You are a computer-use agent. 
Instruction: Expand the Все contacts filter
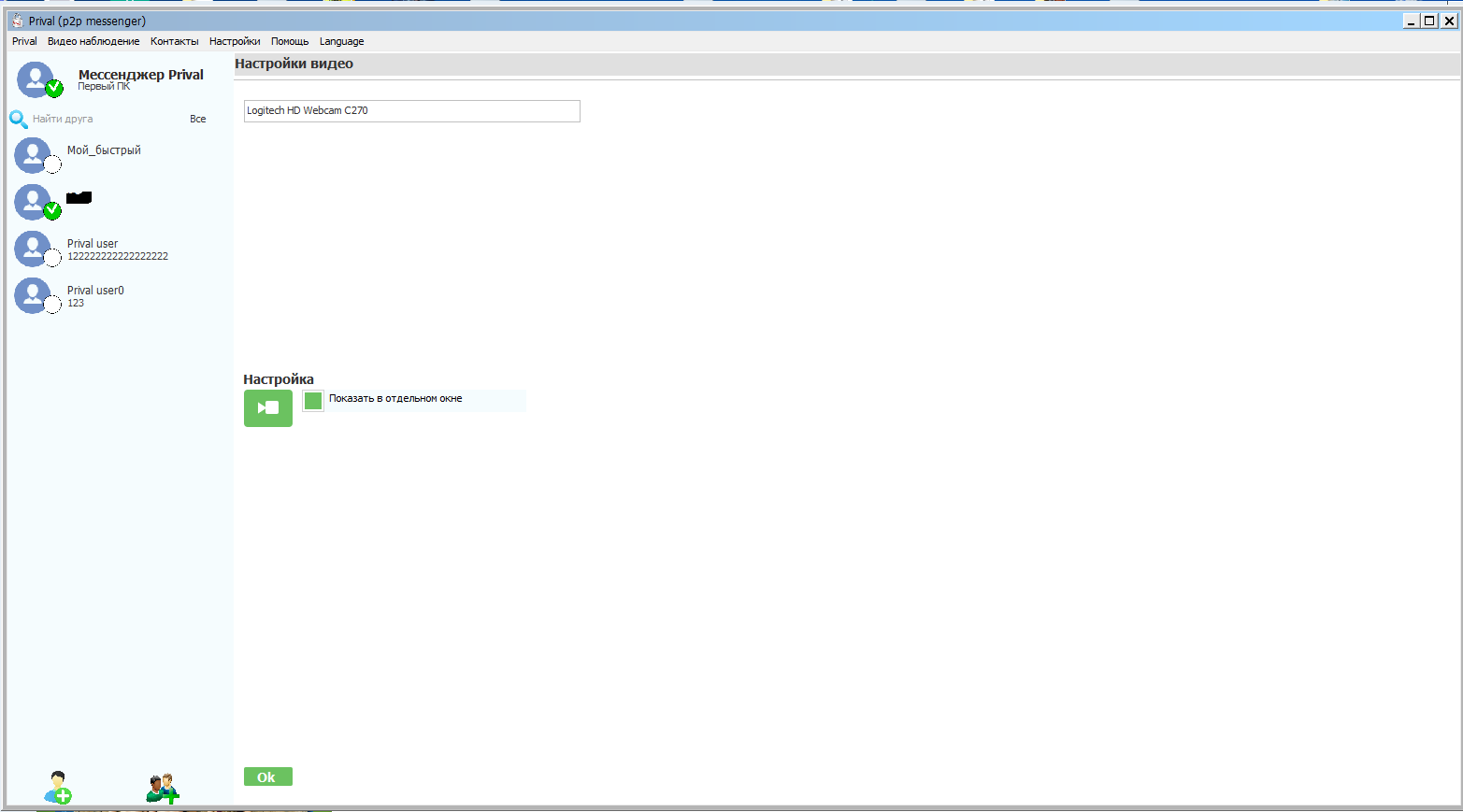pyautogui.click(x=197, y=119)
